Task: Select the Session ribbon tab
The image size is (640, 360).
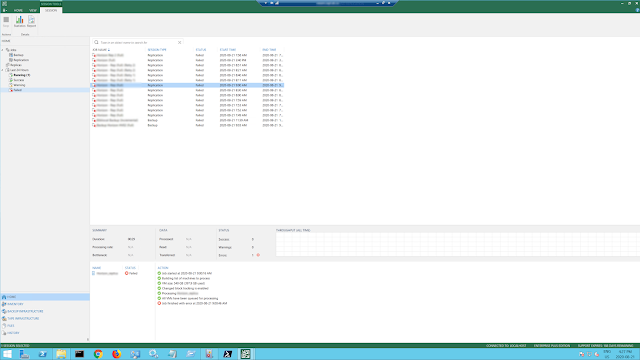Action: click(x=51, y=10)
